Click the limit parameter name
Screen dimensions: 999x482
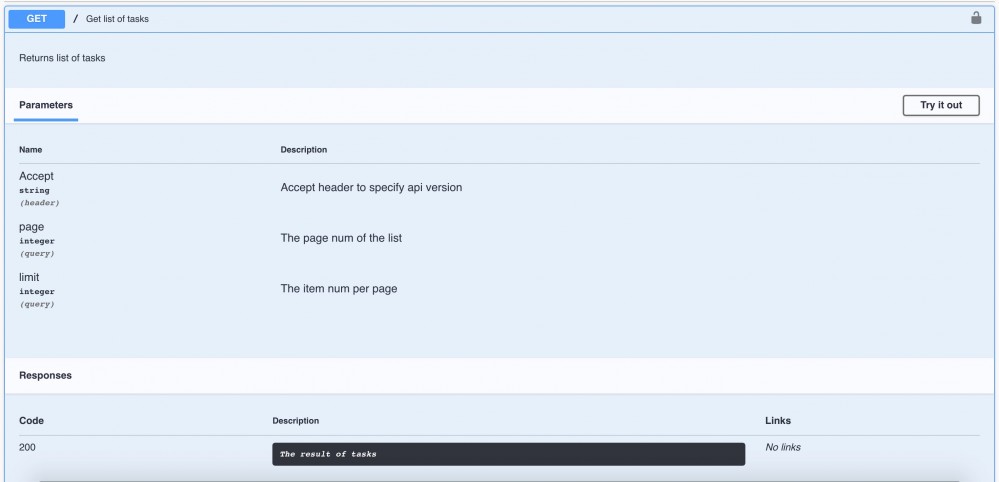point(29,277)
